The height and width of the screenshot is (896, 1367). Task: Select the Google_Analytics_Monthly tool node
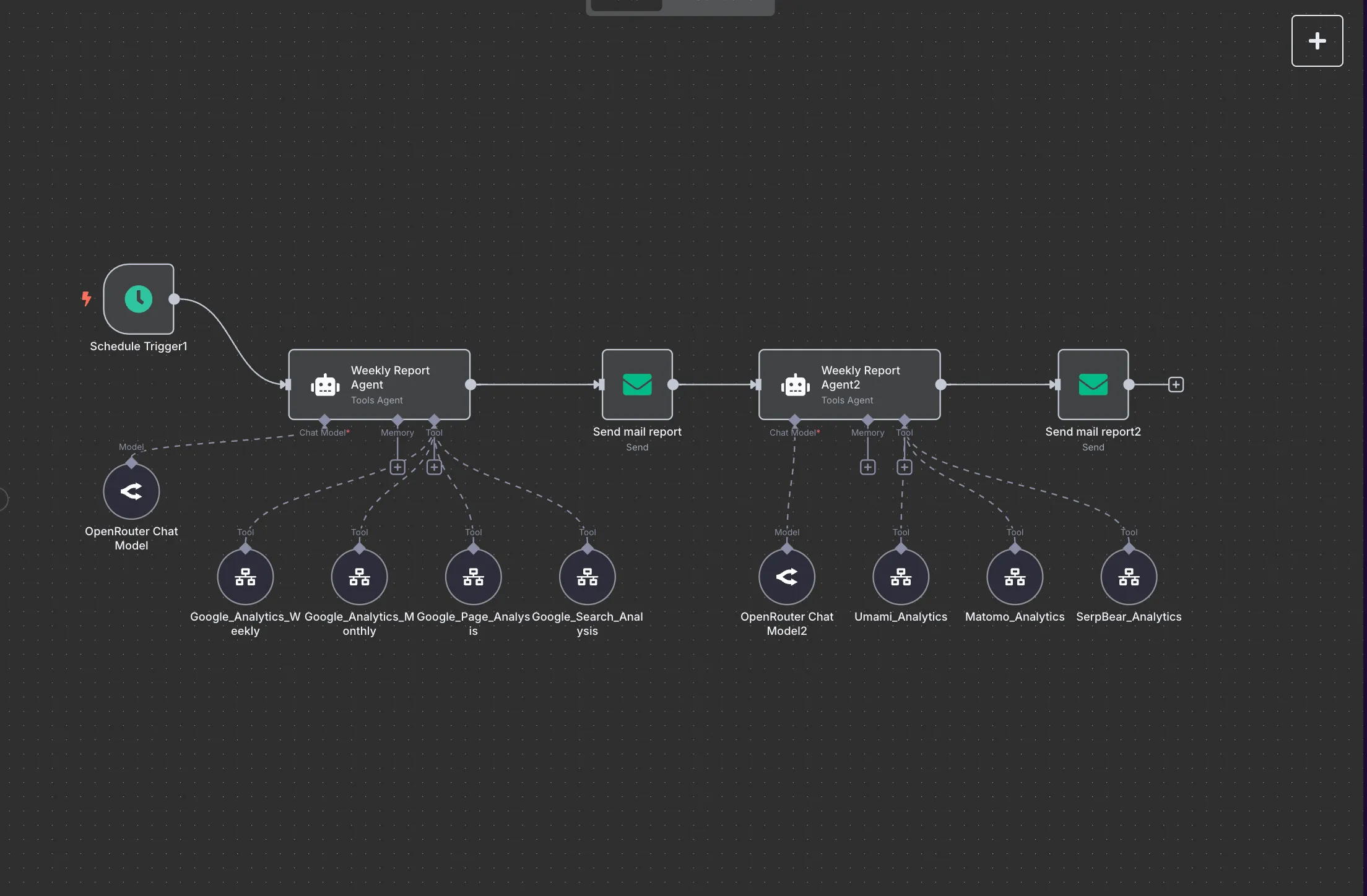click(x=359, y=577)
